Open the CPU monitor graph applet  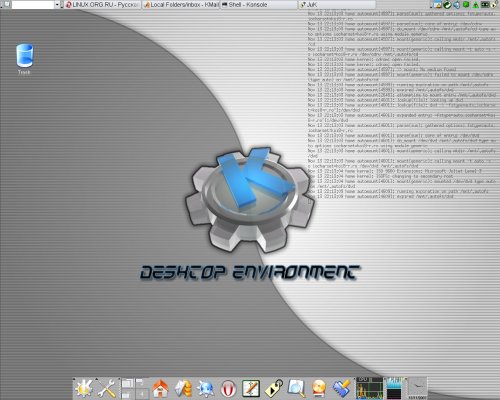(370, 388)
